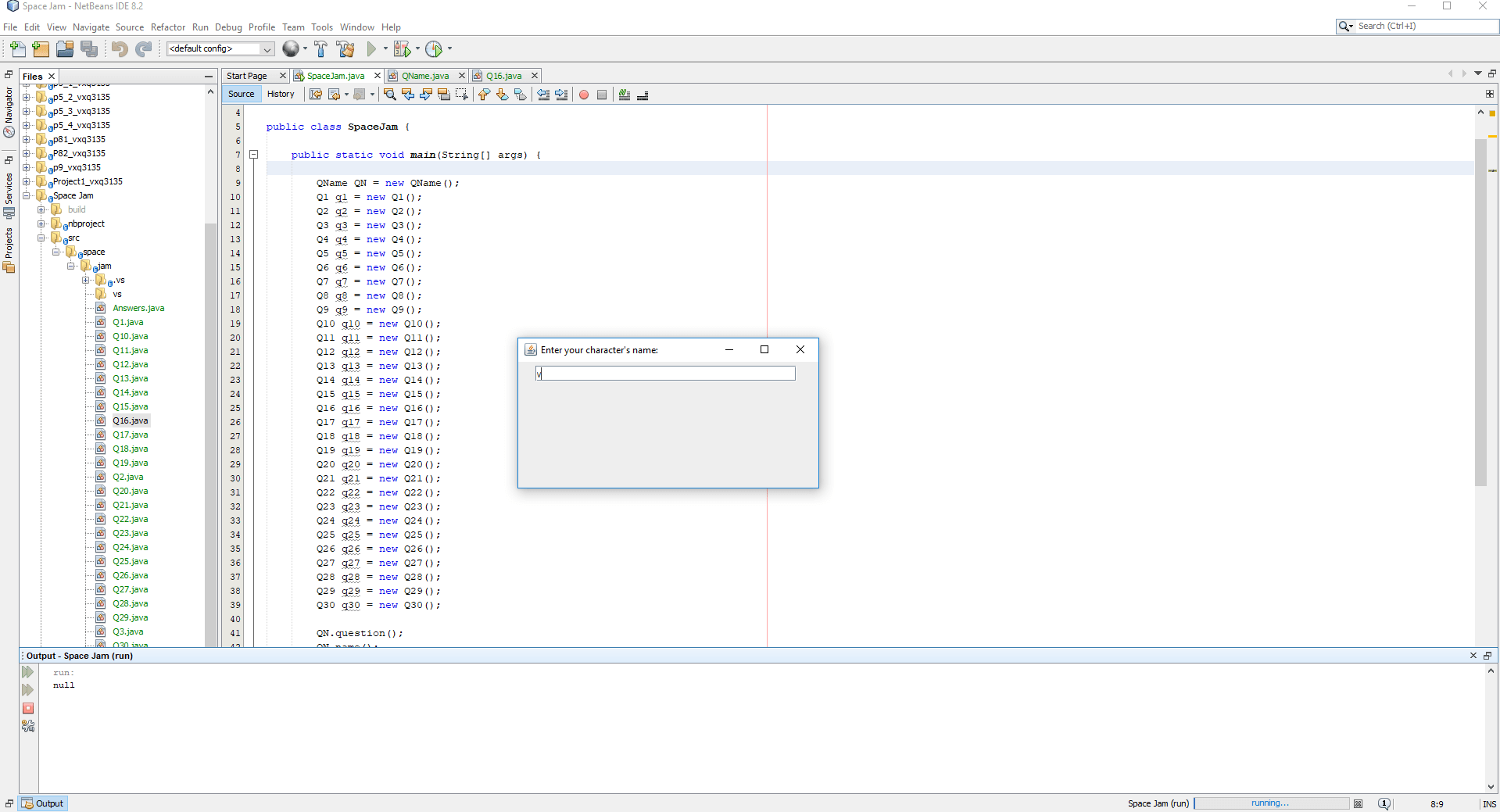
Task: Click the Find Selection magnifier icon
Action: 390,95
